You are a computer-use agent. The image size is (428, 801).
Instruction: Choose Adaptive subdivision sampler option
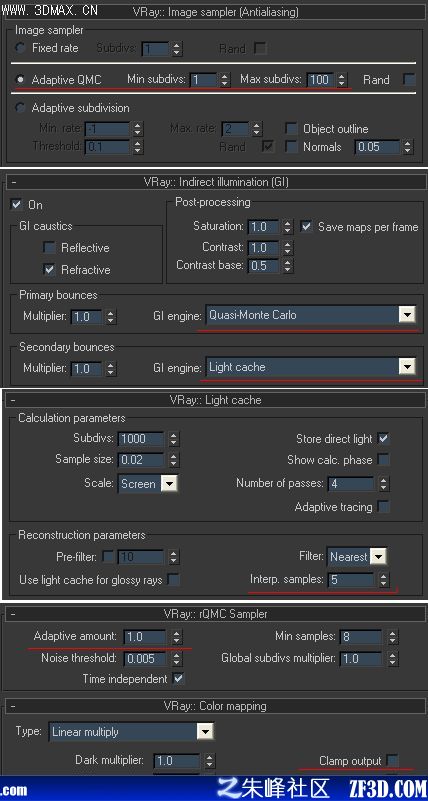click(20, 108)
